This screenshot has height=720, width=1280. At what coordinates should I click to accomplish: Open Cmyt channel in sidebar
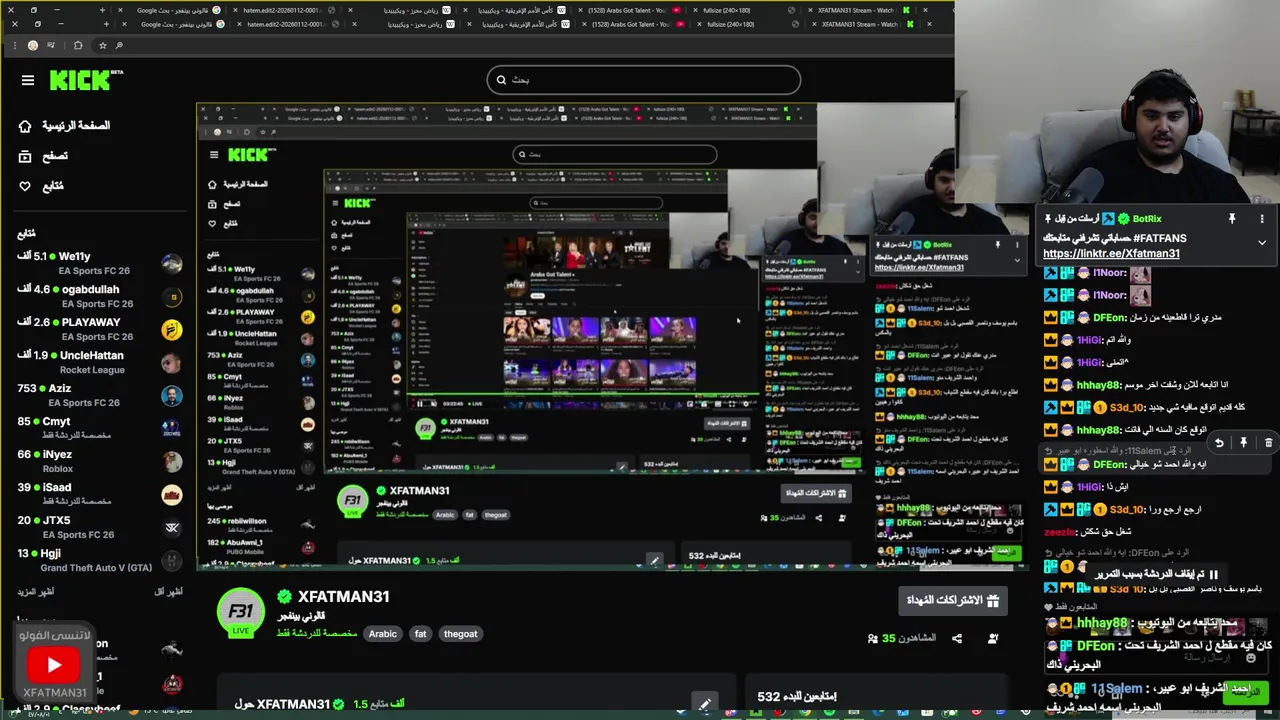(x=100, y=428)
